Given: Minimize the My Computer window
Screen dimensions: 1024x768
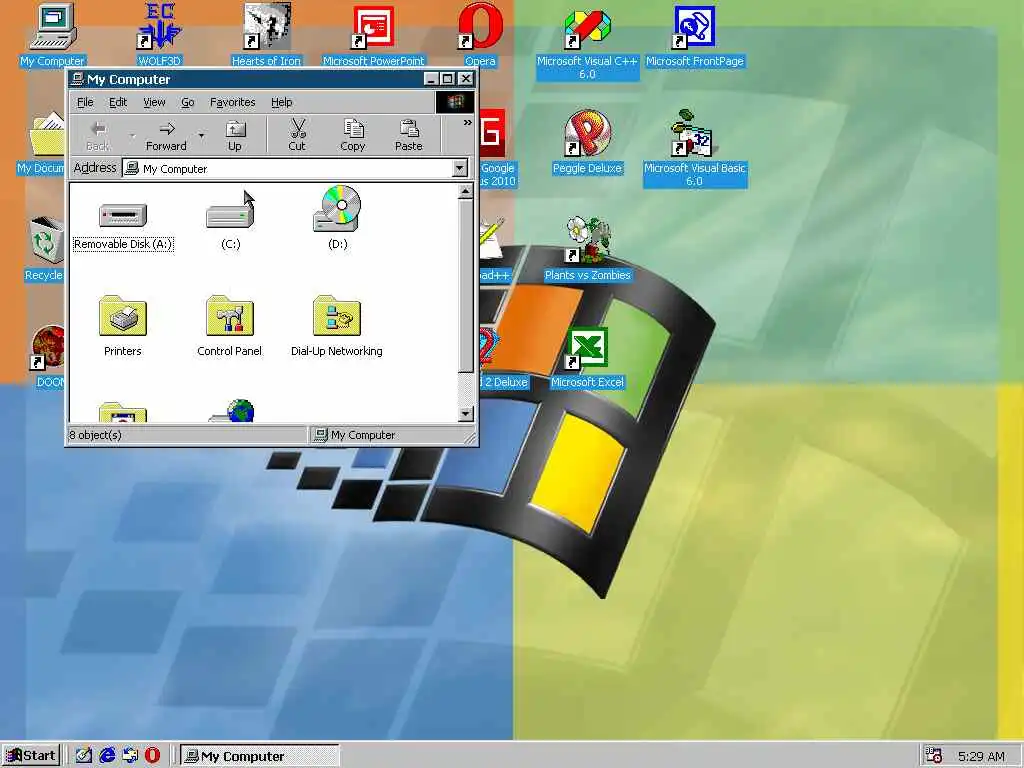Looking at the screenshot, I should click(x=431, y=79).
